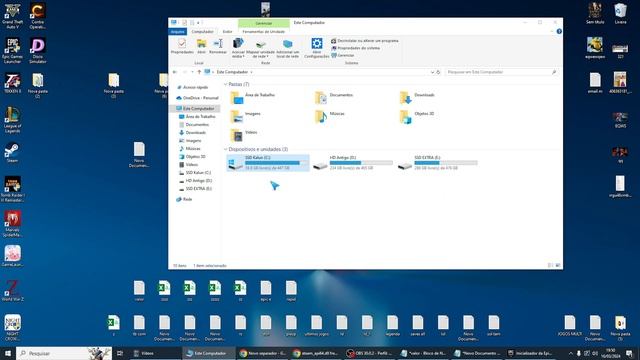This screenshot has width=640, height=360.
Task: Click Desinstalar ou alterar um programa
Action: click(364, 41)
